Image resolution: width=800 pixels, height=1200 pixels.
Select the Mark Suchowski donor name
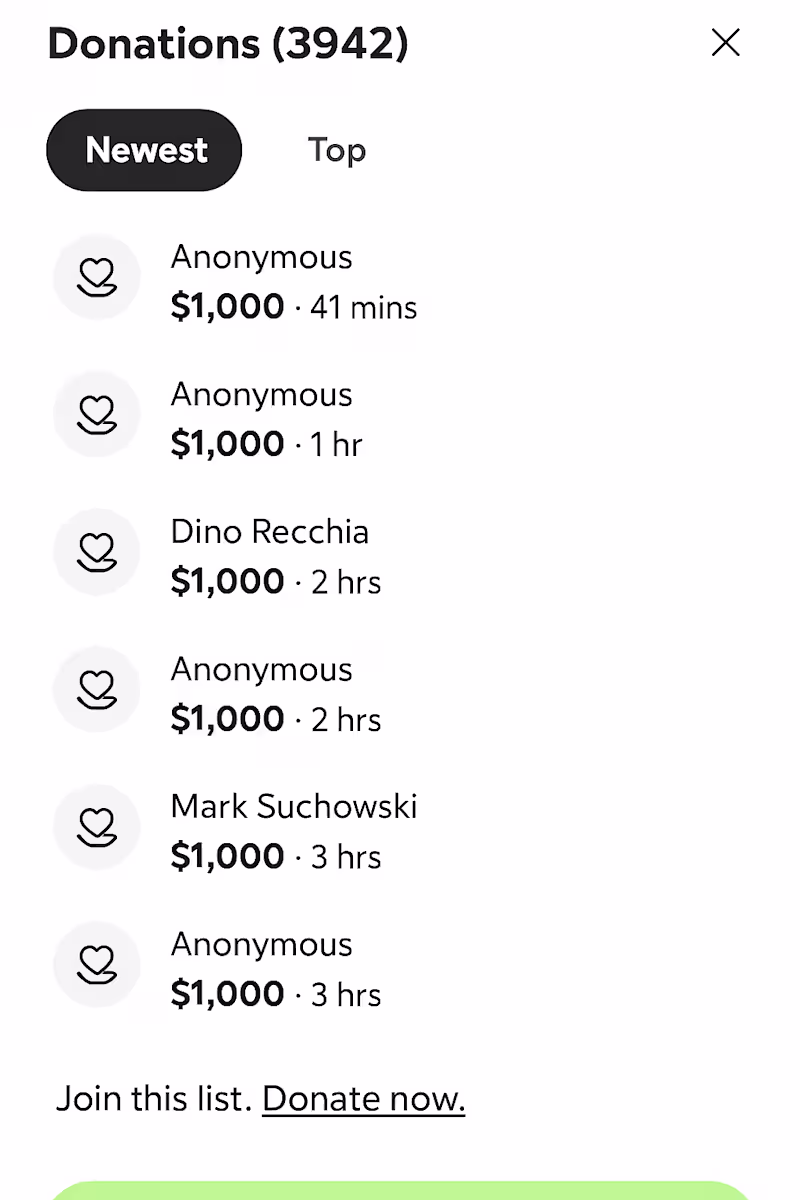(x=294, y=806)
